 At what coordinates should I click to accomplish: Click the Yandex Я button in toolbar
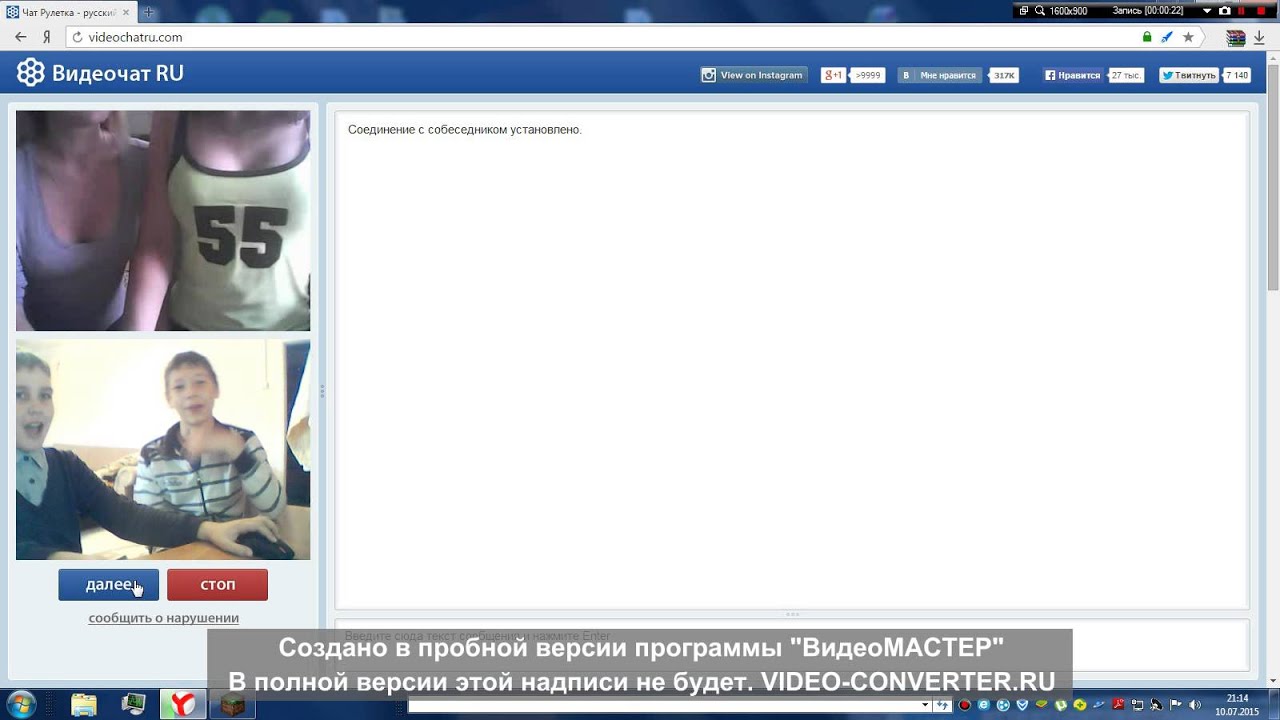[x=46, y=37]
